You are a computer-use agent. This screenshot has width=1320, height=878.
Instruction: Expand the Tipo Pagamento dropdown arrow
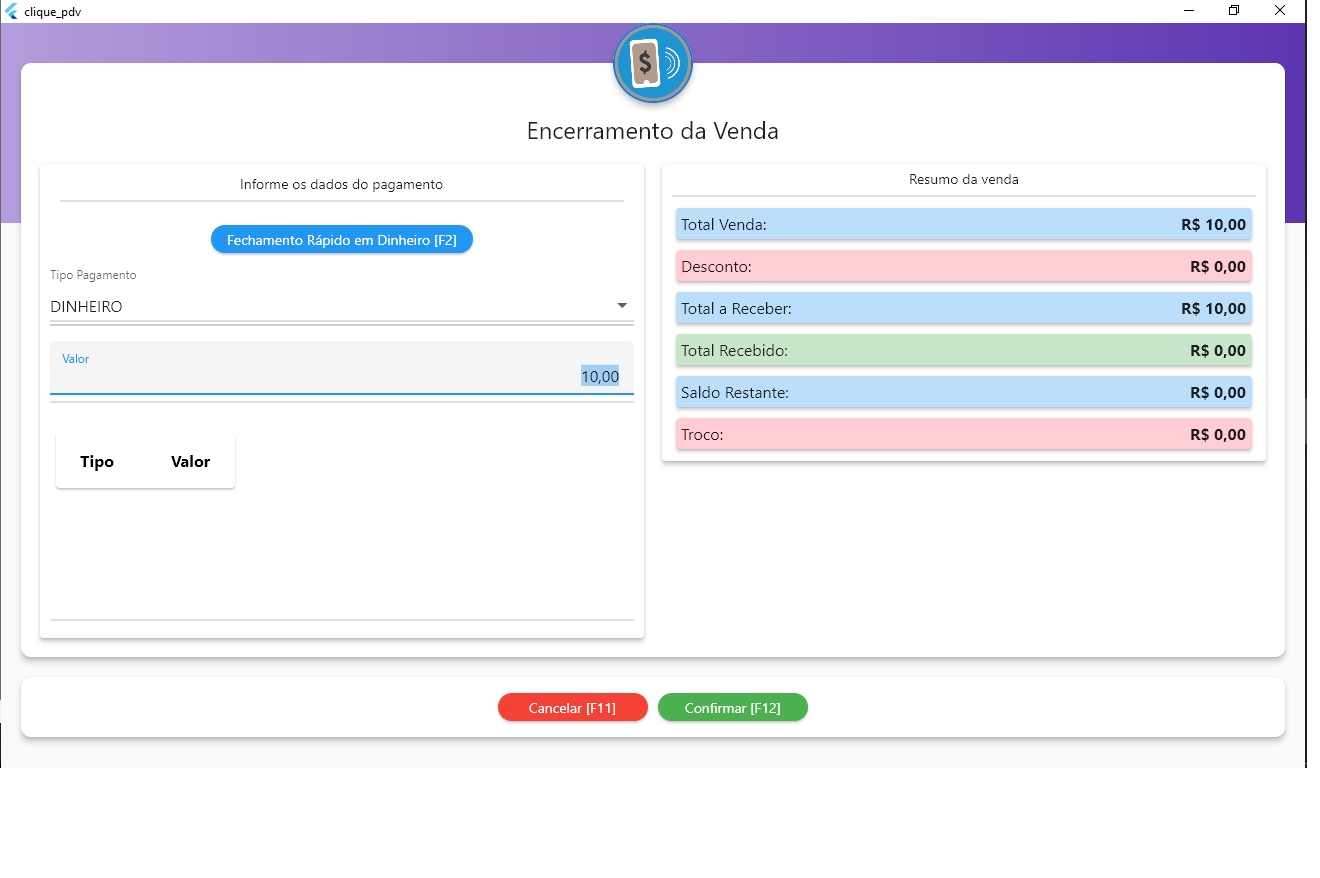pyautogui.click(x=622, y=306)
